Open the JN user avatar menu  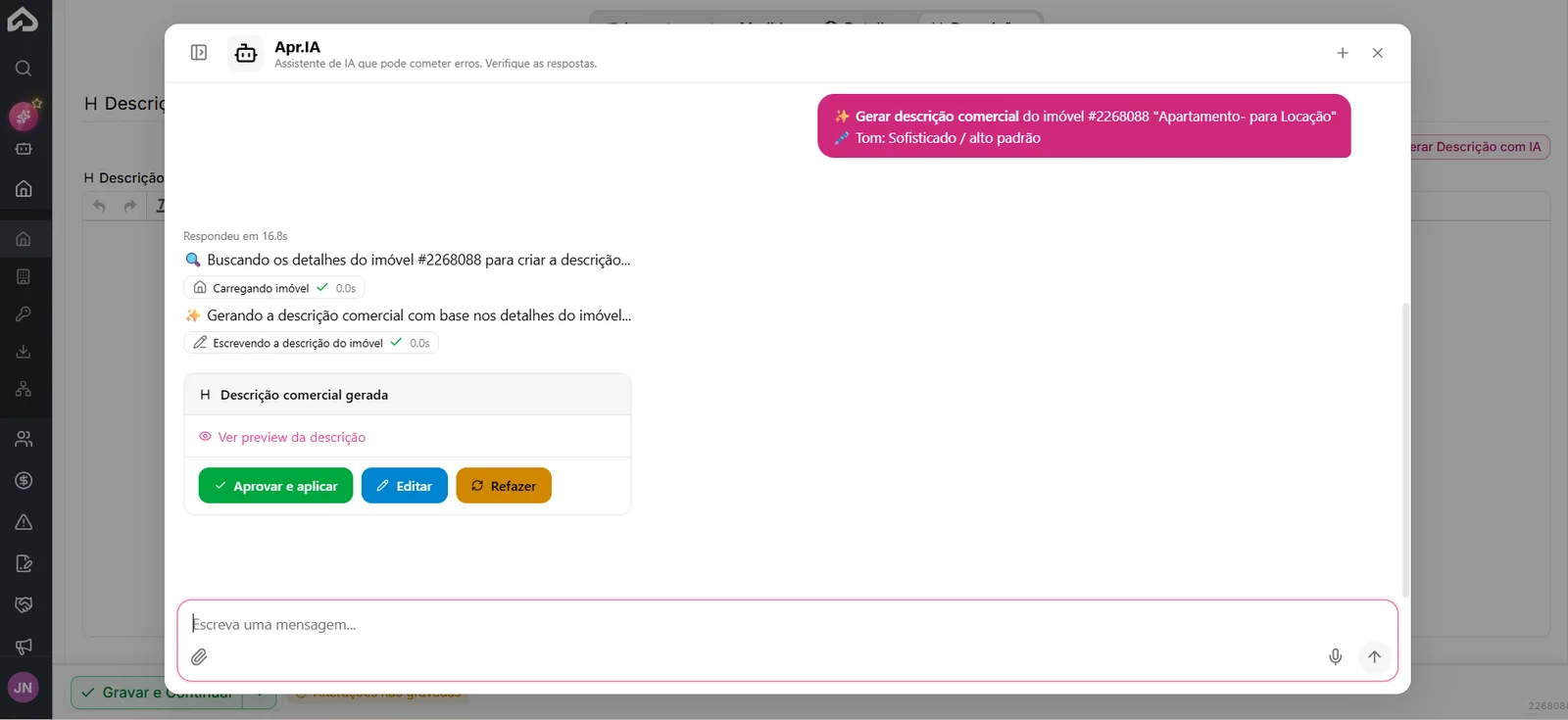24,688
